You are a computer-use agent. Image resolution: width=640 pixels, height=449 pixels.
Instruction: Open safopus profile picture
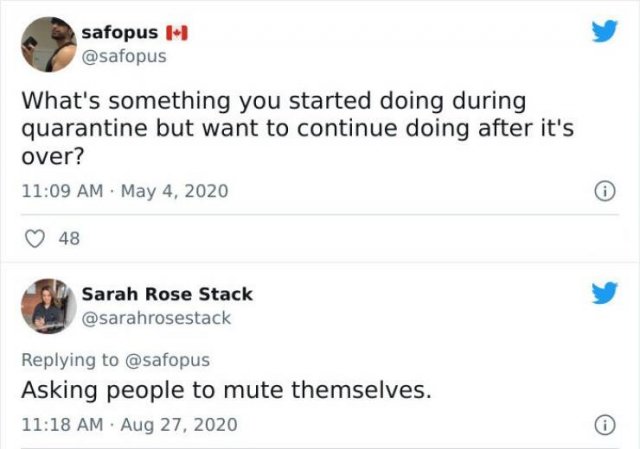(x=49, y=44)
